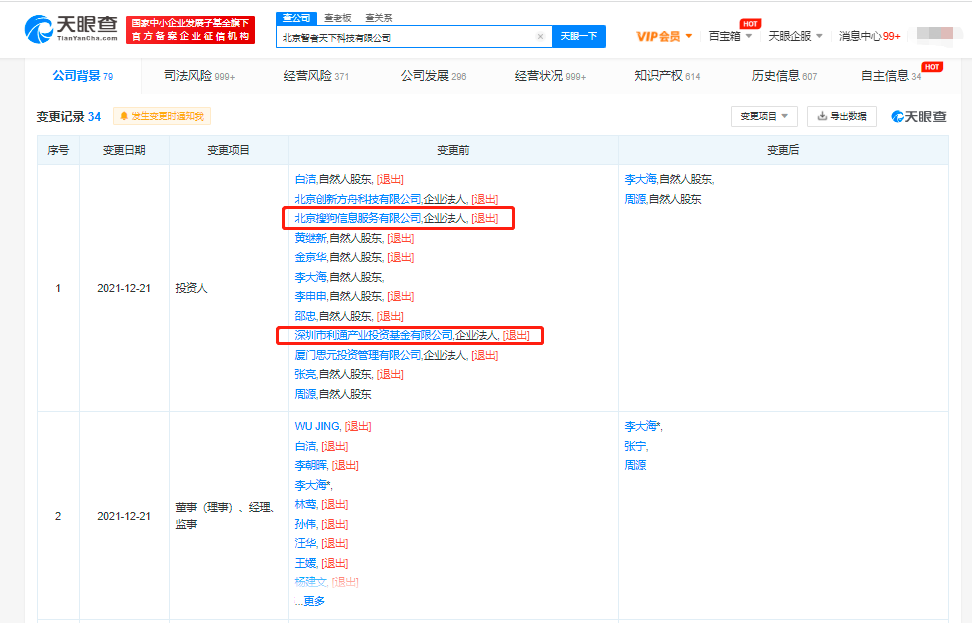Click the 变更日期 column header

click(x=124, y=150)
